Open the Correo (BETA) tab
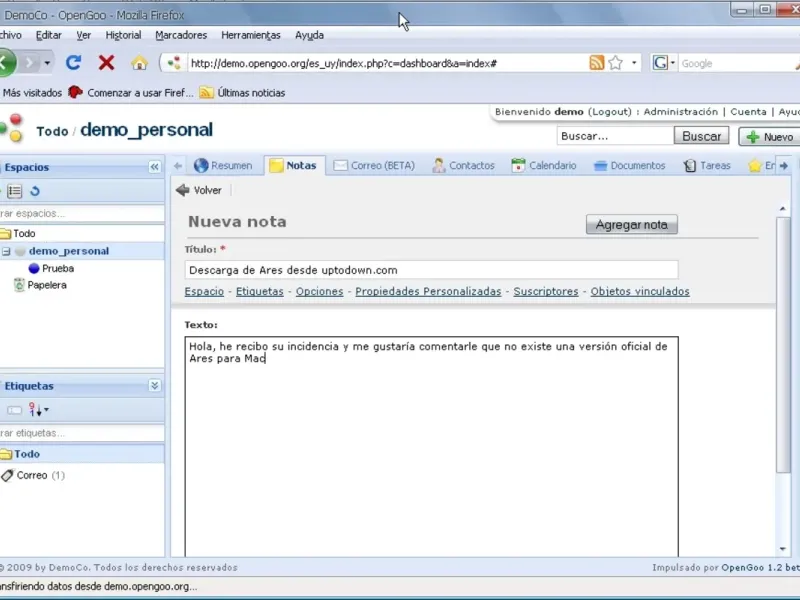This screenshot has height=600, width=800. pos(374,165)
